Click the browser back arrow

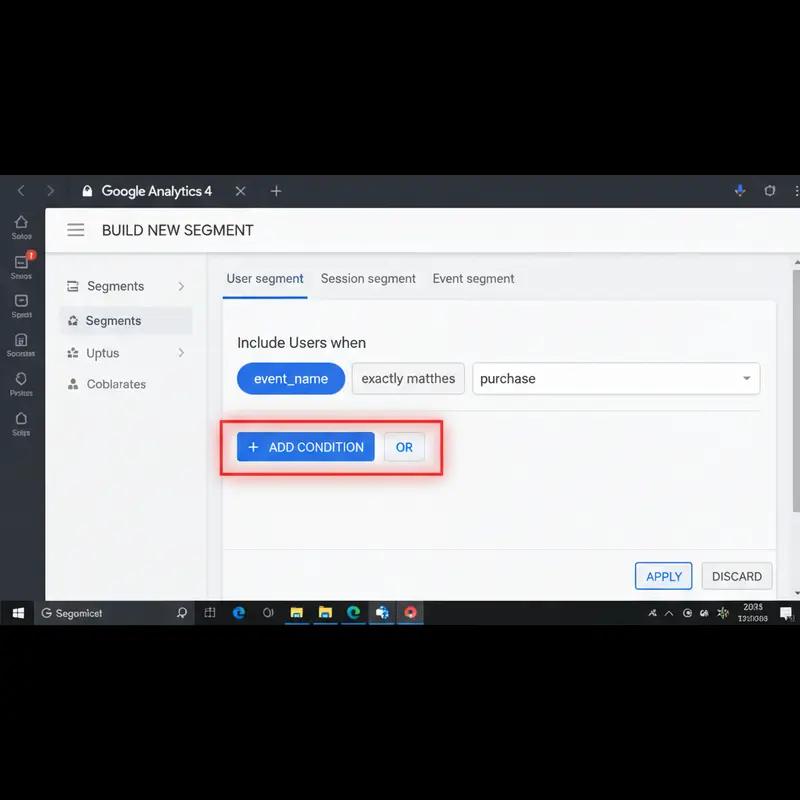point(20,191)
